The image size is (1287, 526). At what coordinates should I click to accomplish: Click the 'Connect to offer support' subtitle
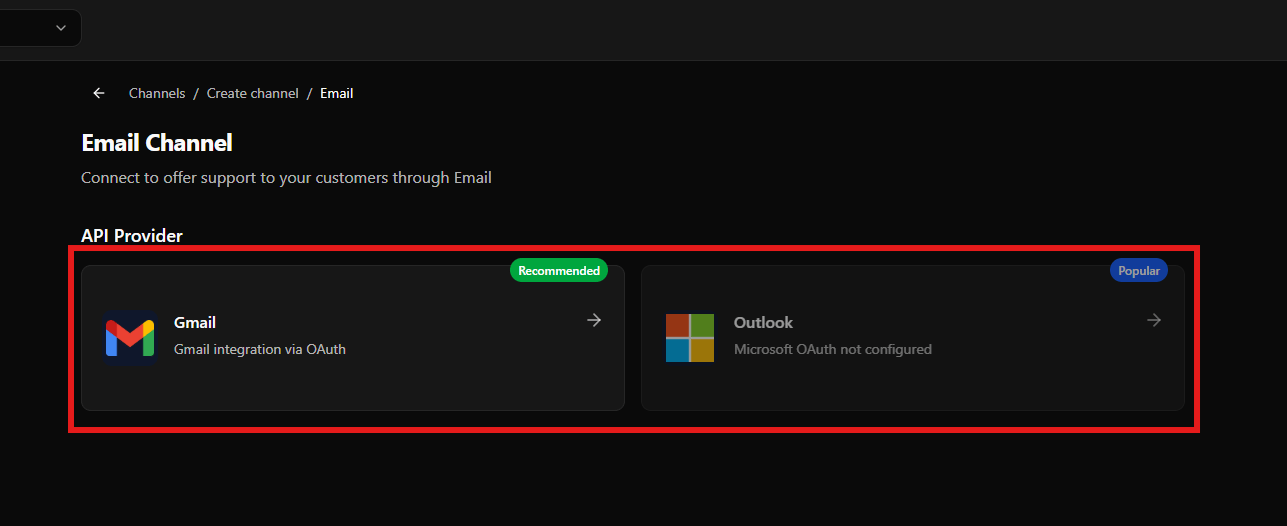click(286, 178)
